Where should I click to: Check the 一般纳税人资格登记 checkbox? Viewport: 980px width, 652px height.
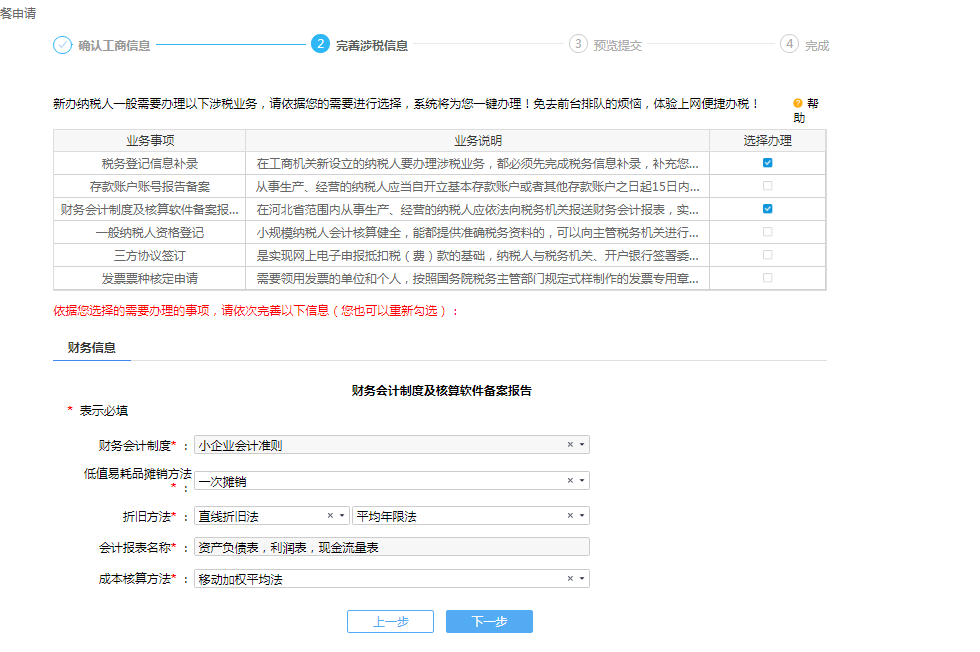(768, 232)
